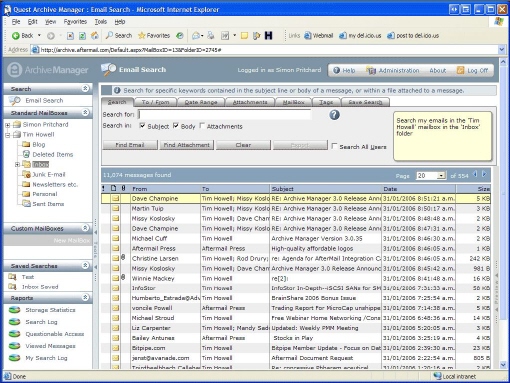This screenshot has width=510, height=383.
Task: Expand the Inbox folder node
Action: [x=17, y=164]
